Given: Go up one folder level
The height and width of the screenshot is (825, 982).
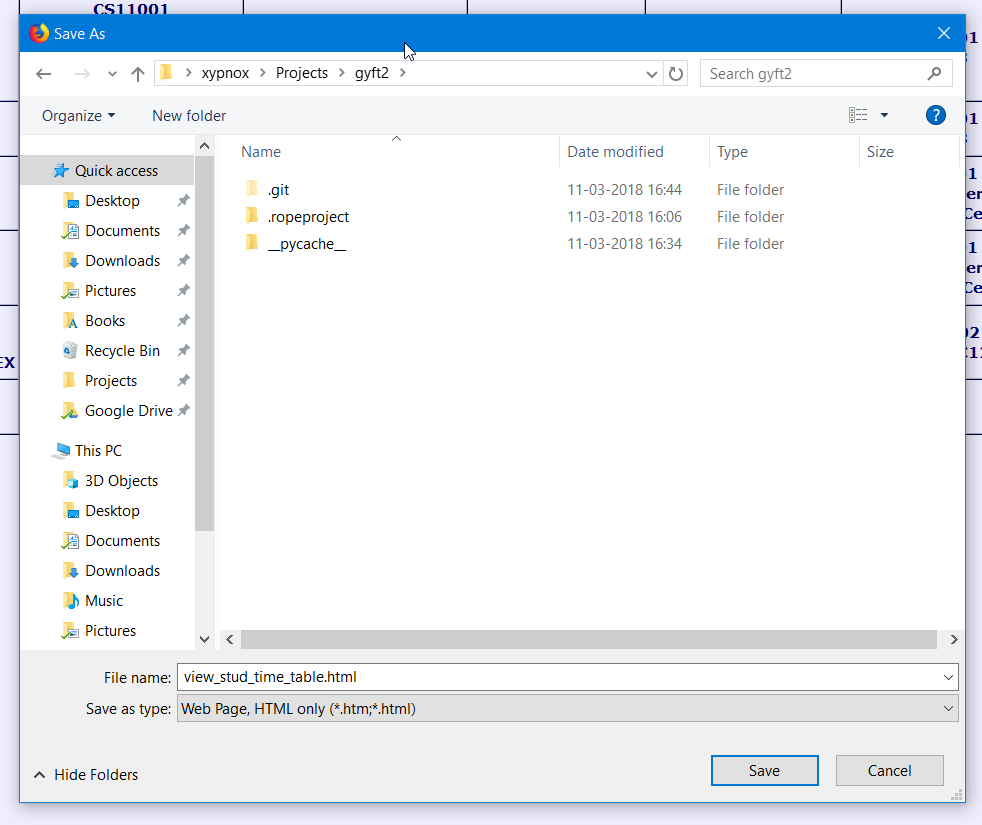Looking at the screenshot, I should pyautogui.click(x=138, y=74).
